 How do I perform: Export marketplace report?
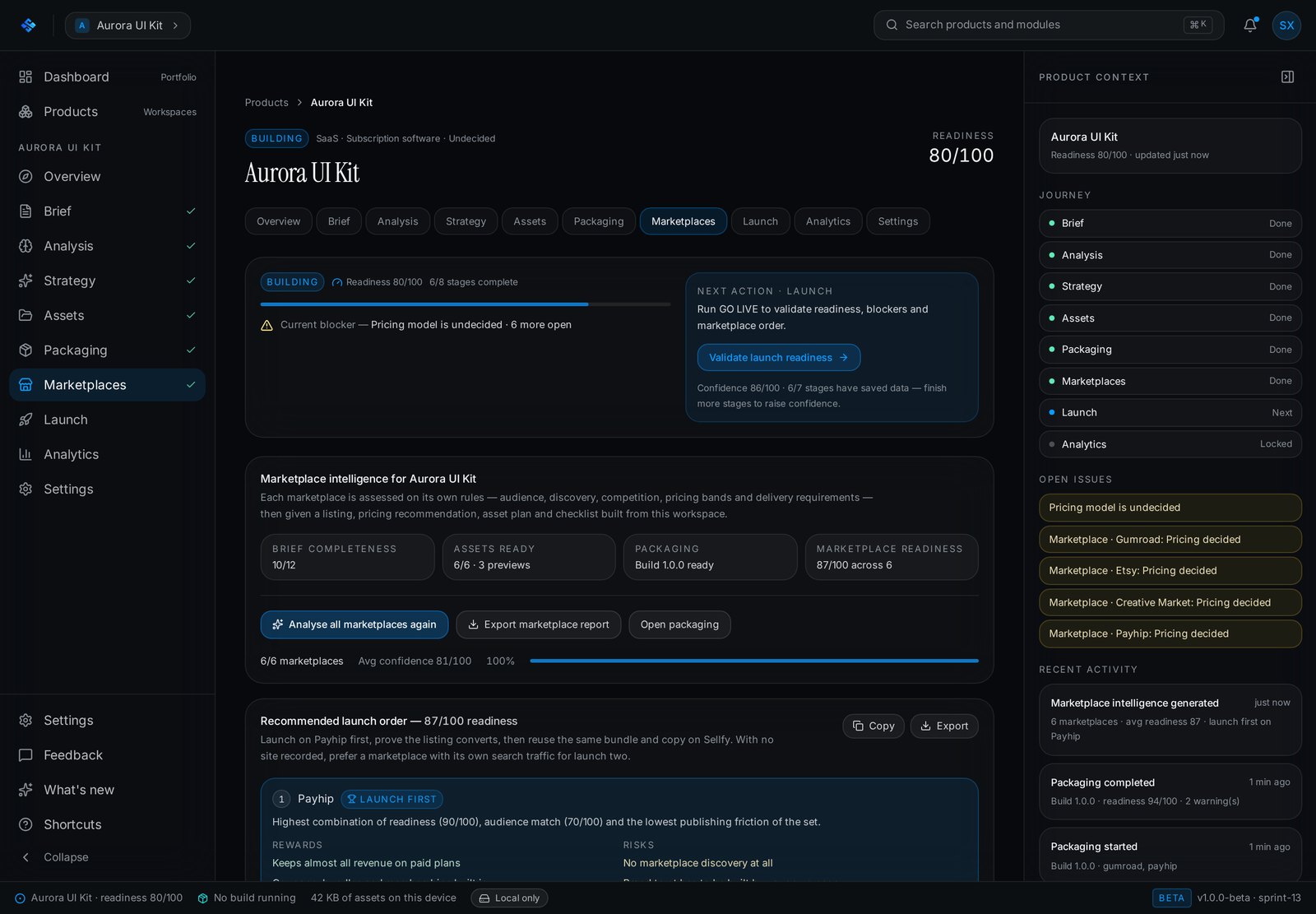(x=539, y=624)
